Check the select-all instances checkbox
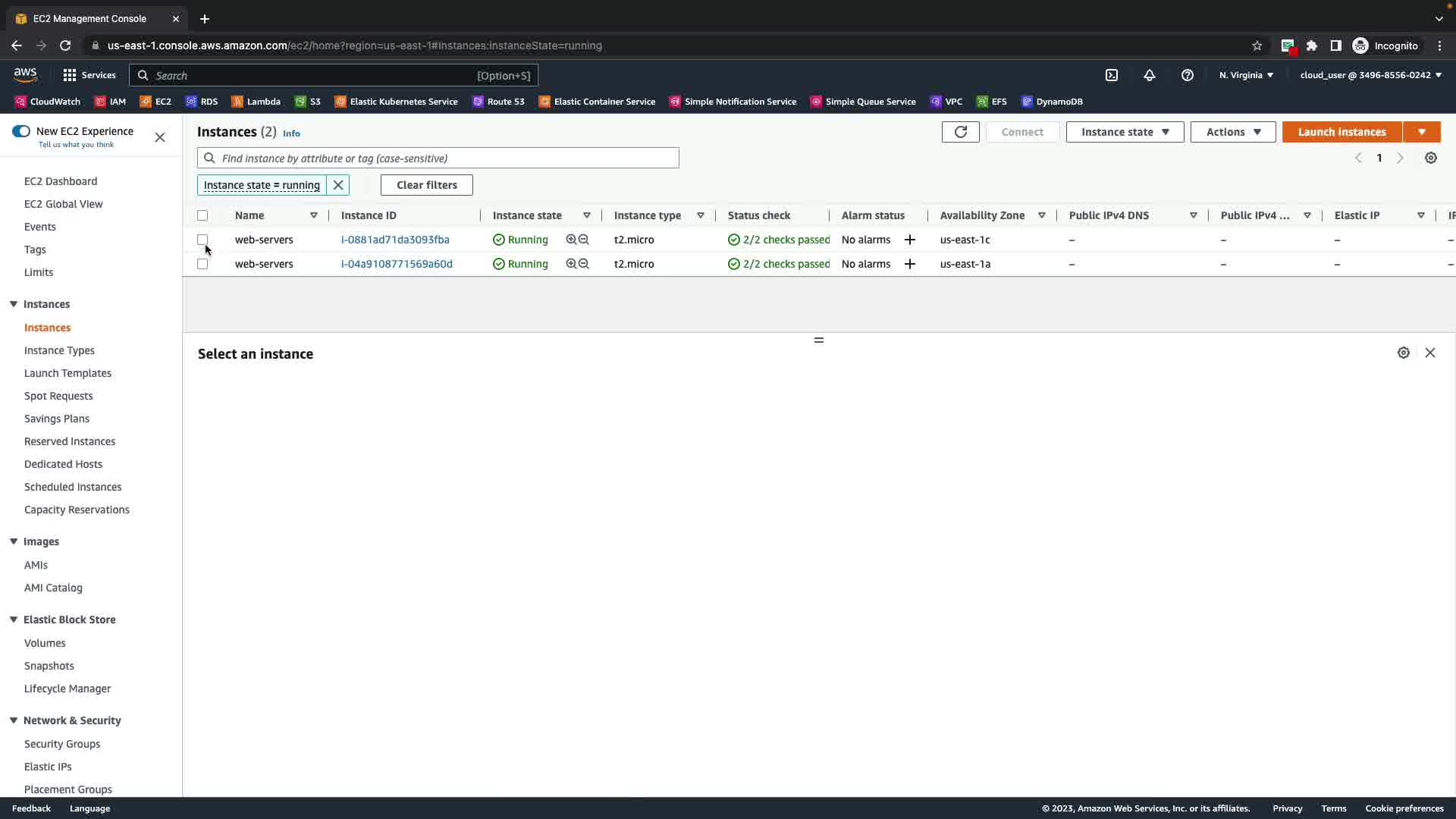The height and width of the screenshot is (819, 1456). click(202, 215)
